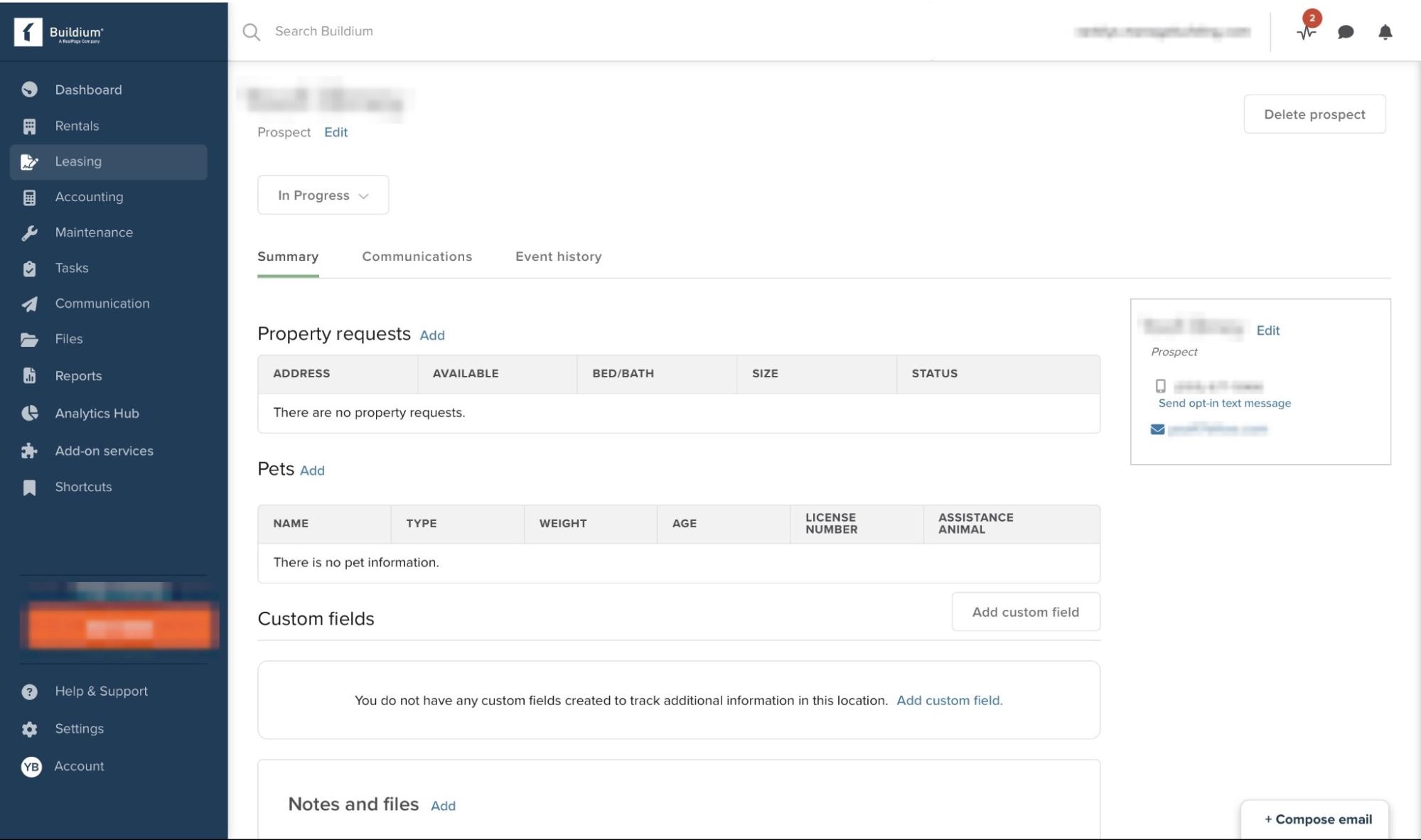Click Add next to Property requests
The width and height of the screenshot is (1421, 840).
coord(431,335)
